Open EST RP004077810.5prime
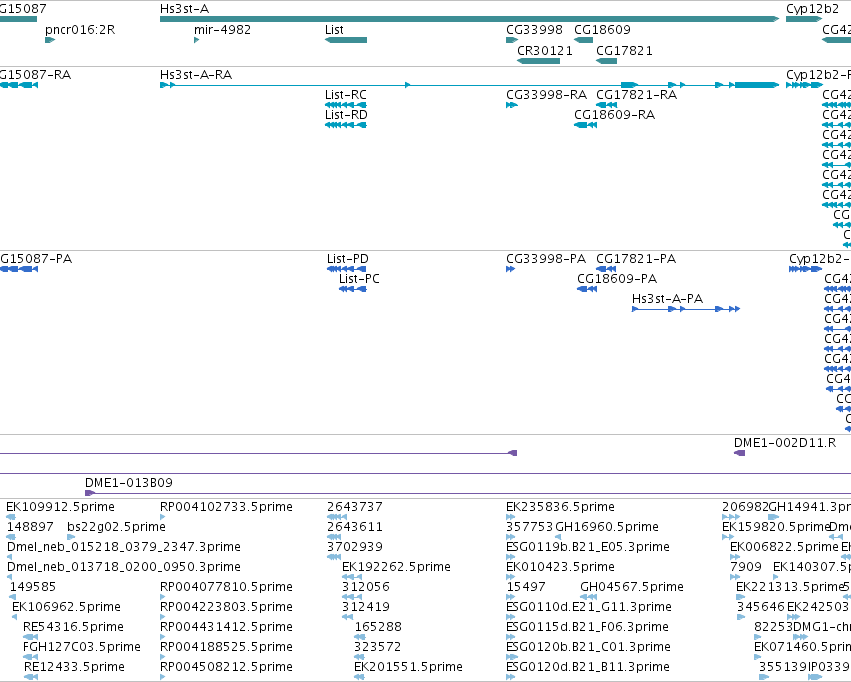 (x=226, y=587)
